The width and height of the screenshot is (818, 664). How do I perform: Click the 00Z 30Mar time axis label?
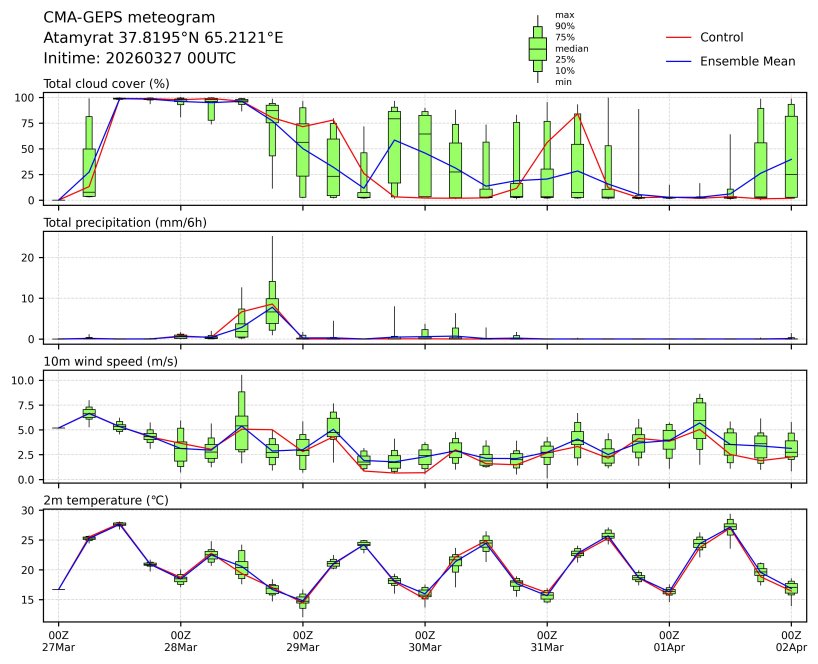click(425, 640)
